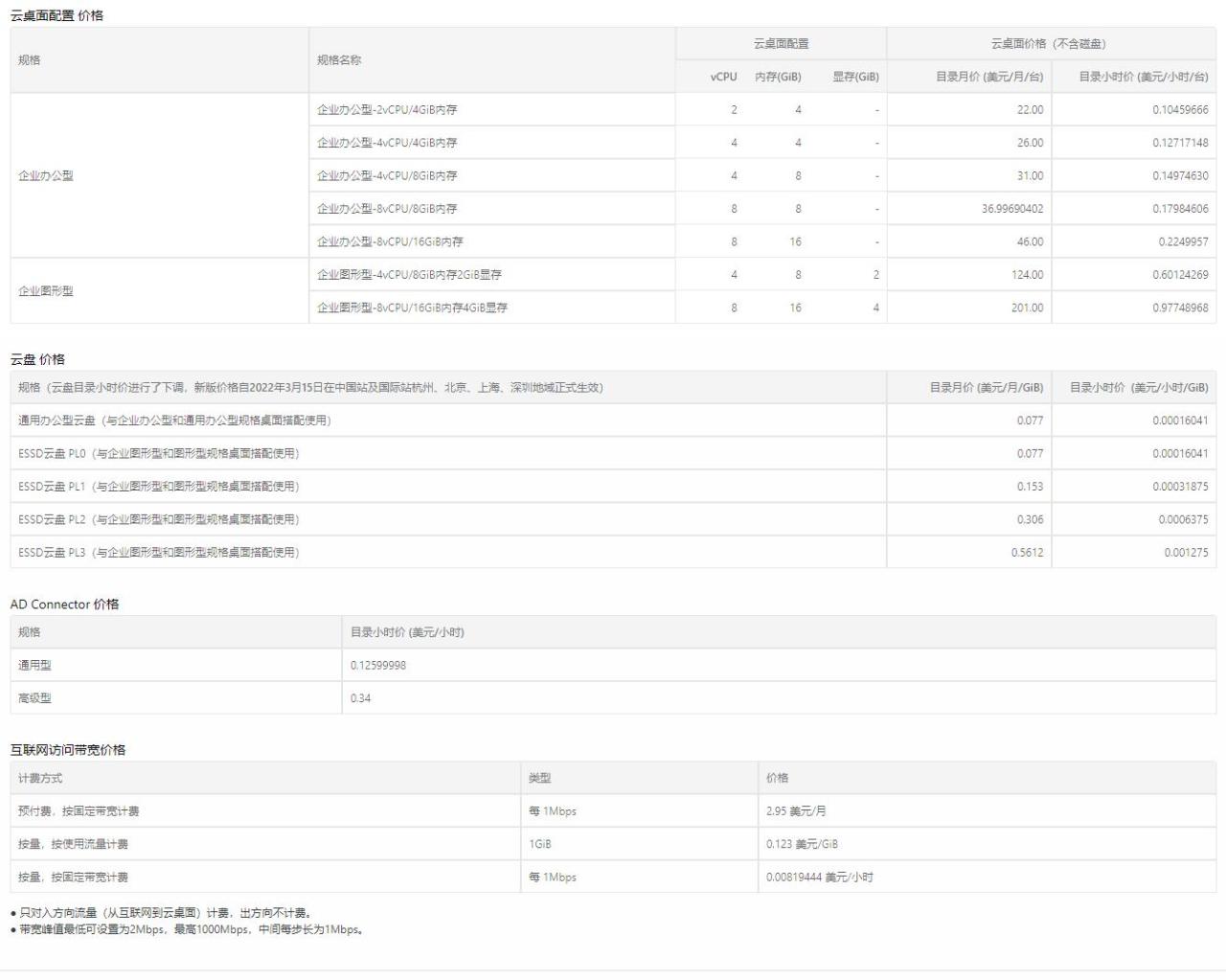Screen dimensions: 1226x980
Task: Click the bandwidth price 0.00819444 美元/小时
Action: (820, 877)
